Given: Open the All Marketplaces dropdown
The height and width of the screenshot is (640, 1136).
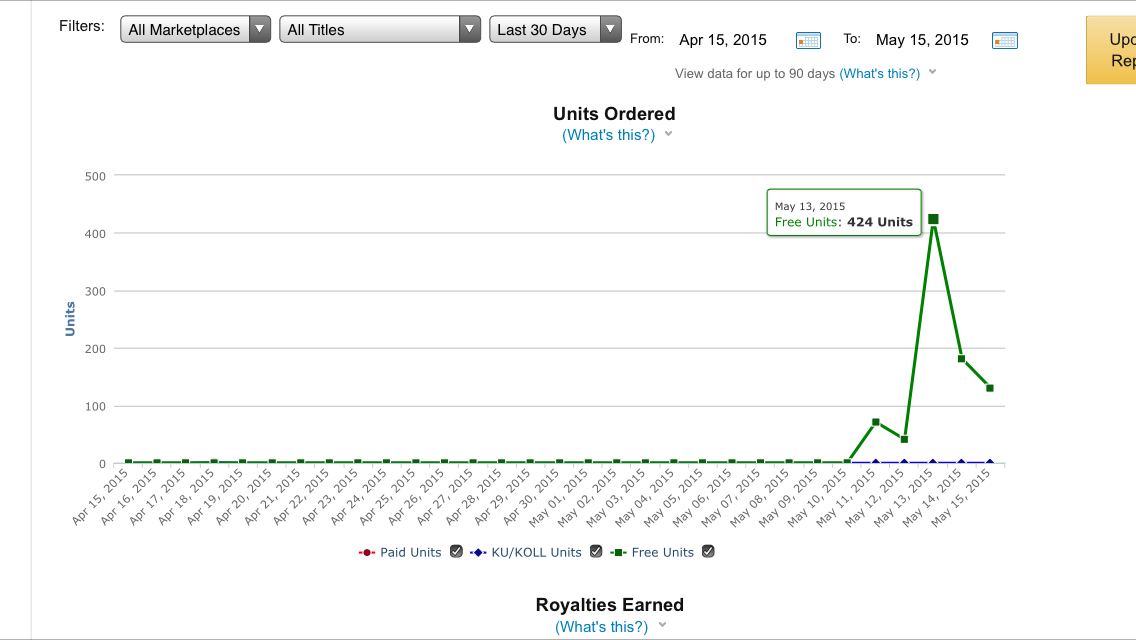Looking at the screenshot, I should pos(196,30).
